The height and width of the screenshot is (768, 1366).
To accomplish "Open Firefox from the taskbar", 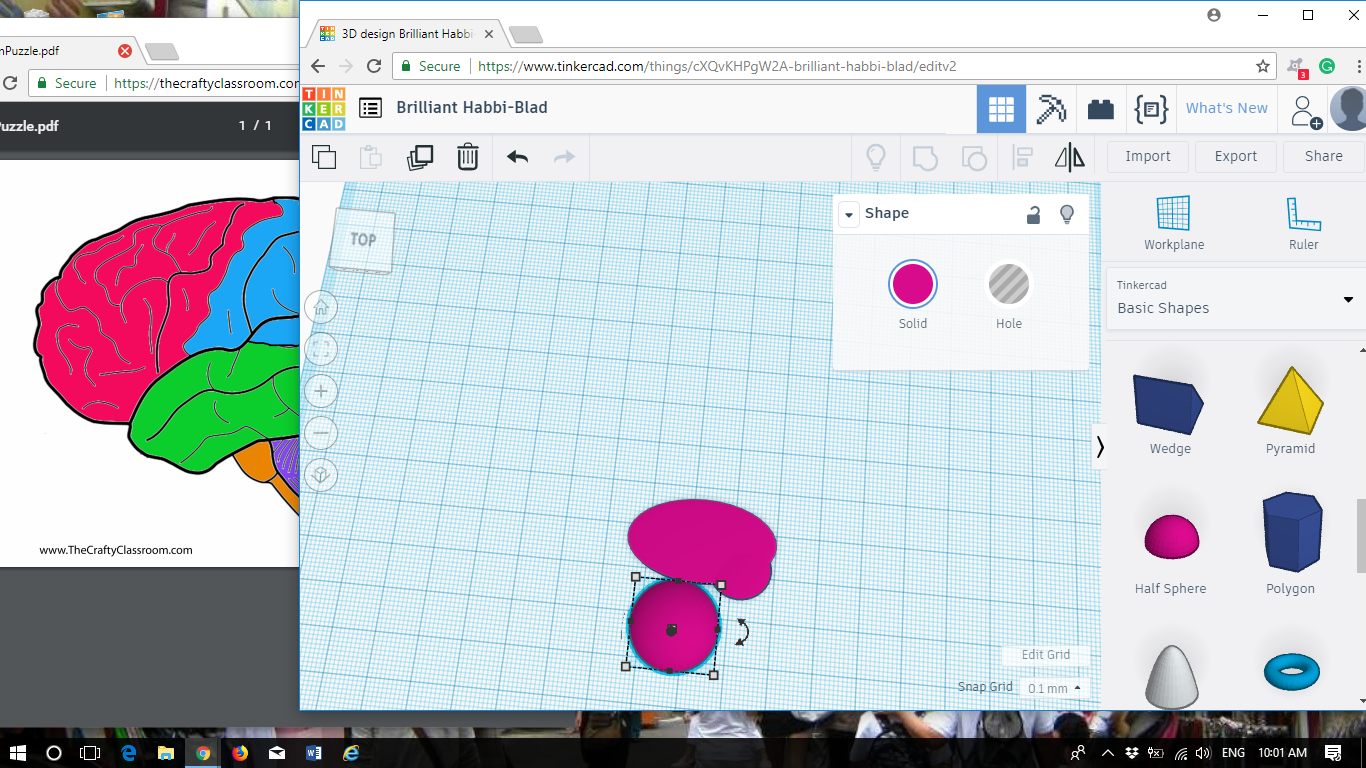I will point(240,752).
